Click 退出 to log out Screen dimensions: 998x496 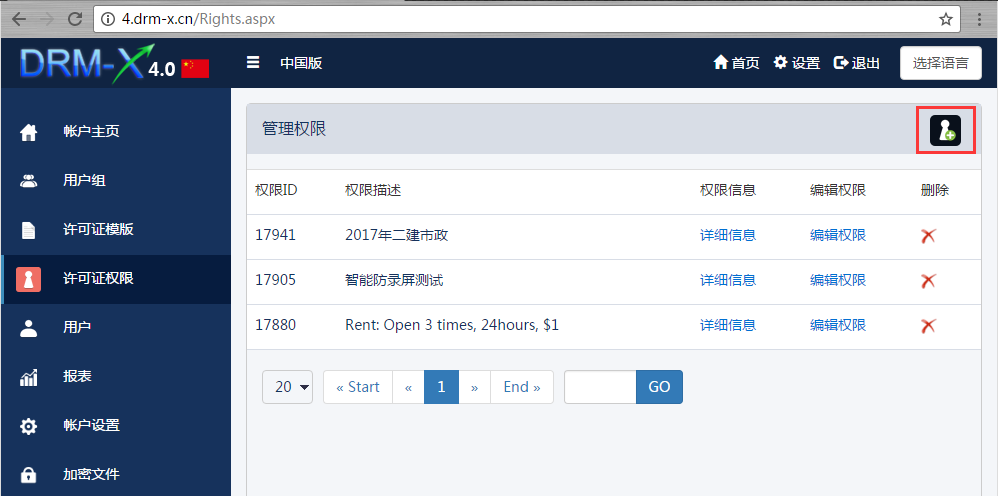857,63
